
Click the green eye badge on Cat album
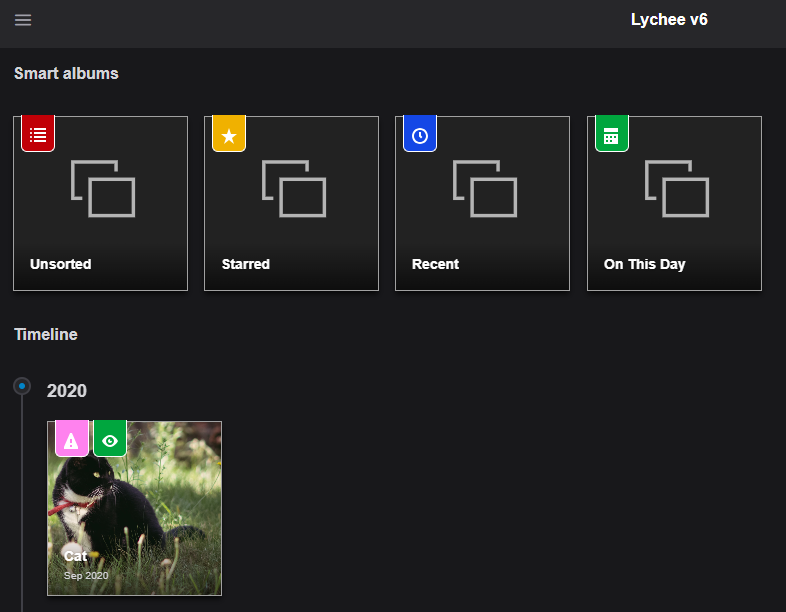(110, 440)
